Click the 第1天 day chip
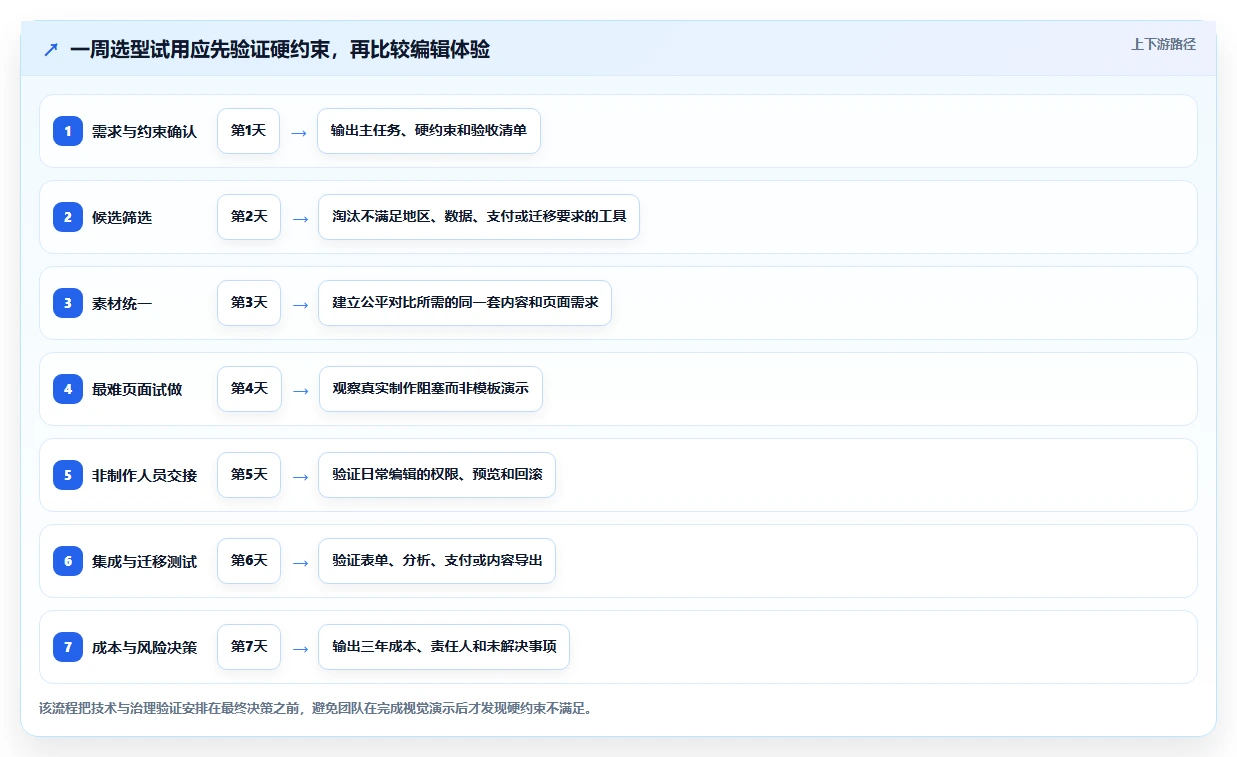 [x=249, y=131]
